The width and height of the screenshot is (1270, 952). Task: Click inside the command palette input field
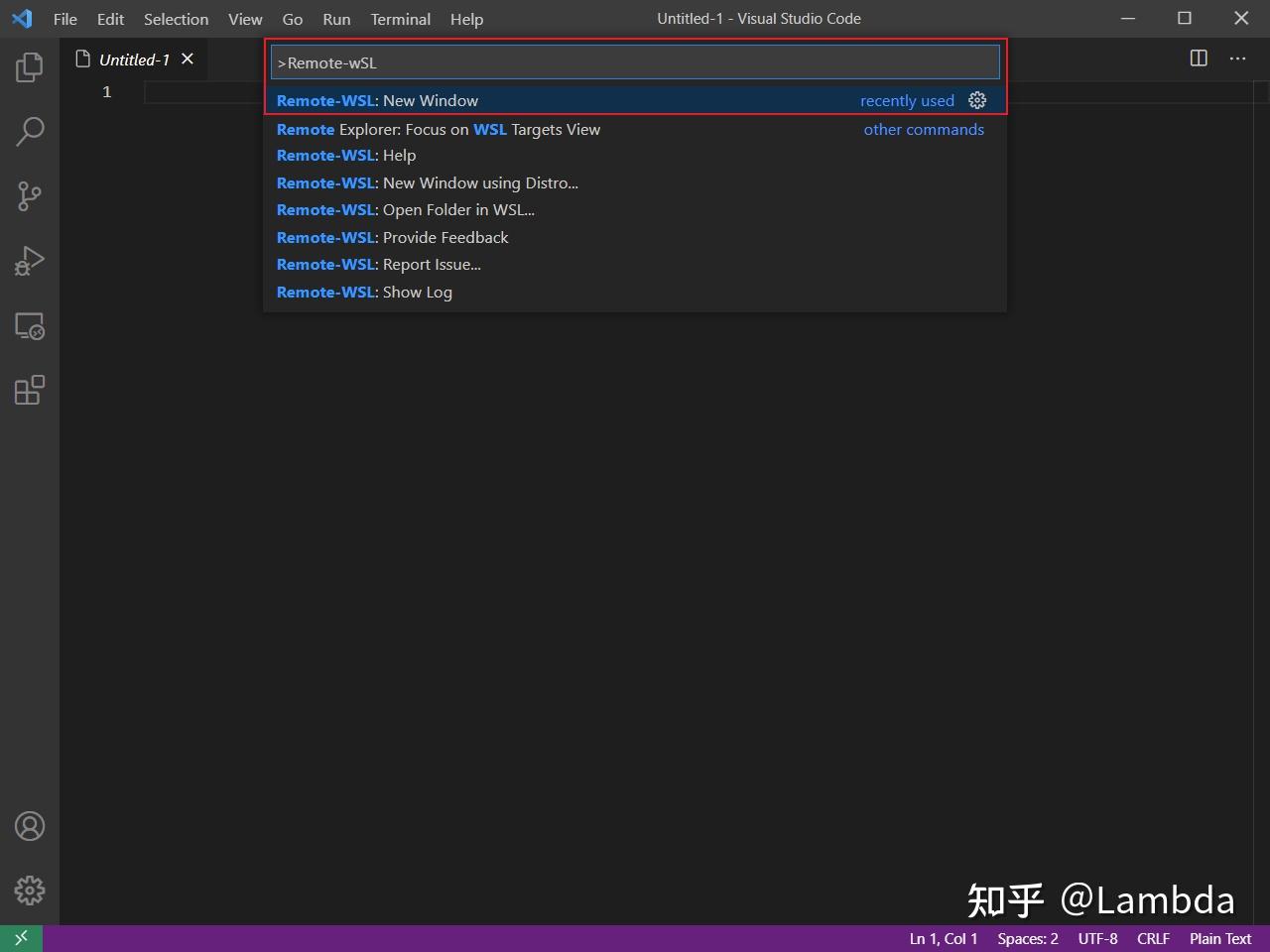pyautogui.click(x=635, y=61)
